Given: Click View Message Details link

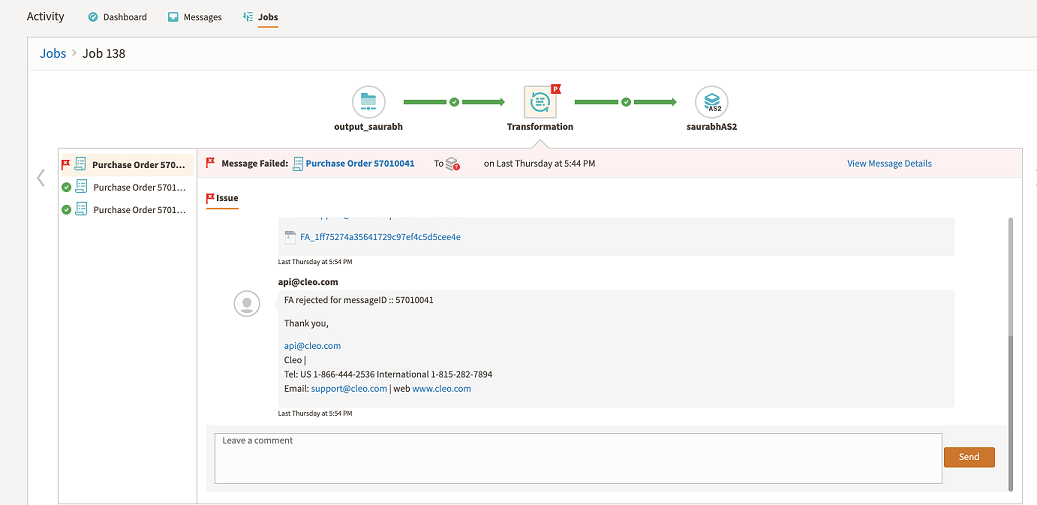Looking at the screenshot, I should (x=889, y=164).
